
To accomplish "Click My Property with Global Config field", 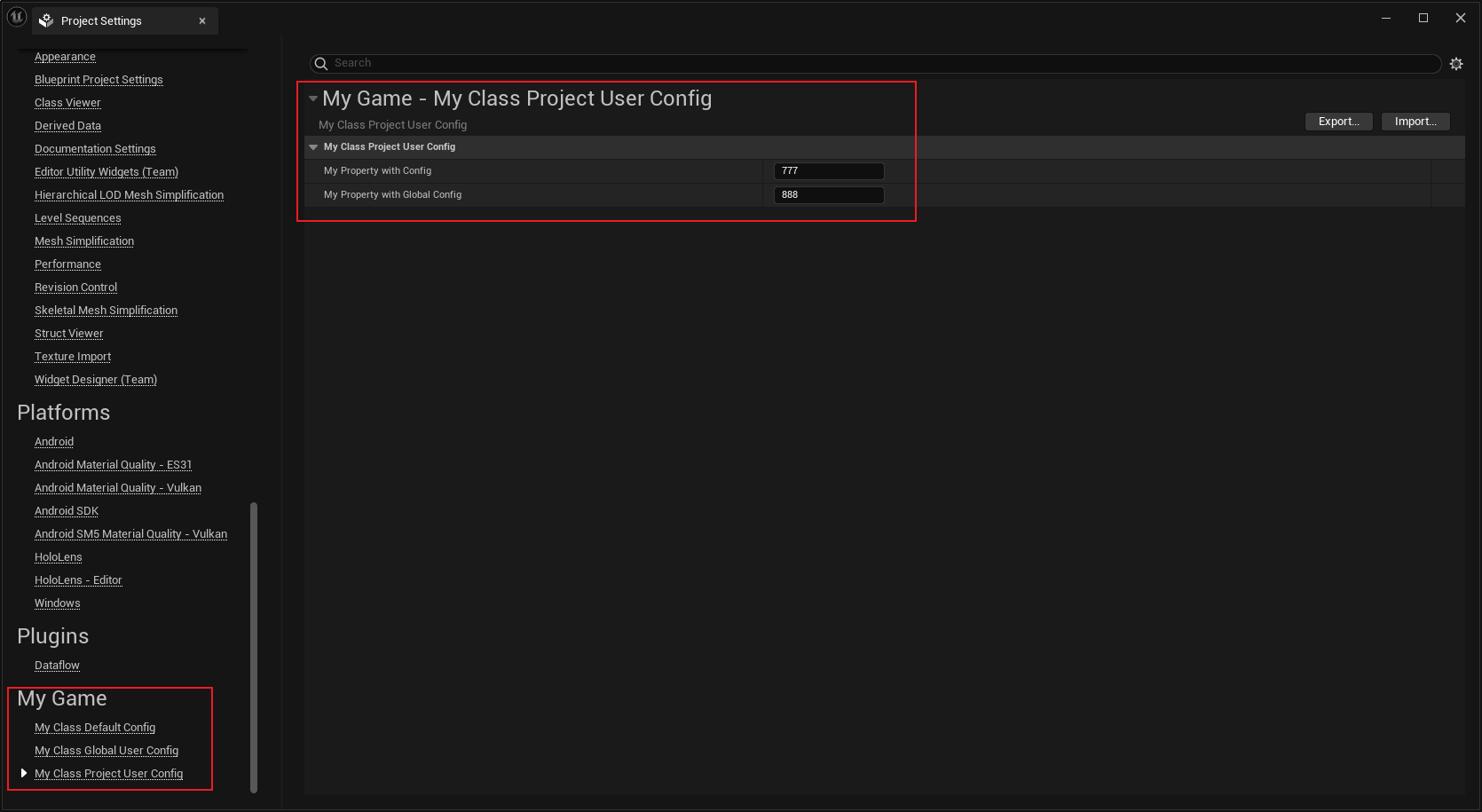I will 828,195.
